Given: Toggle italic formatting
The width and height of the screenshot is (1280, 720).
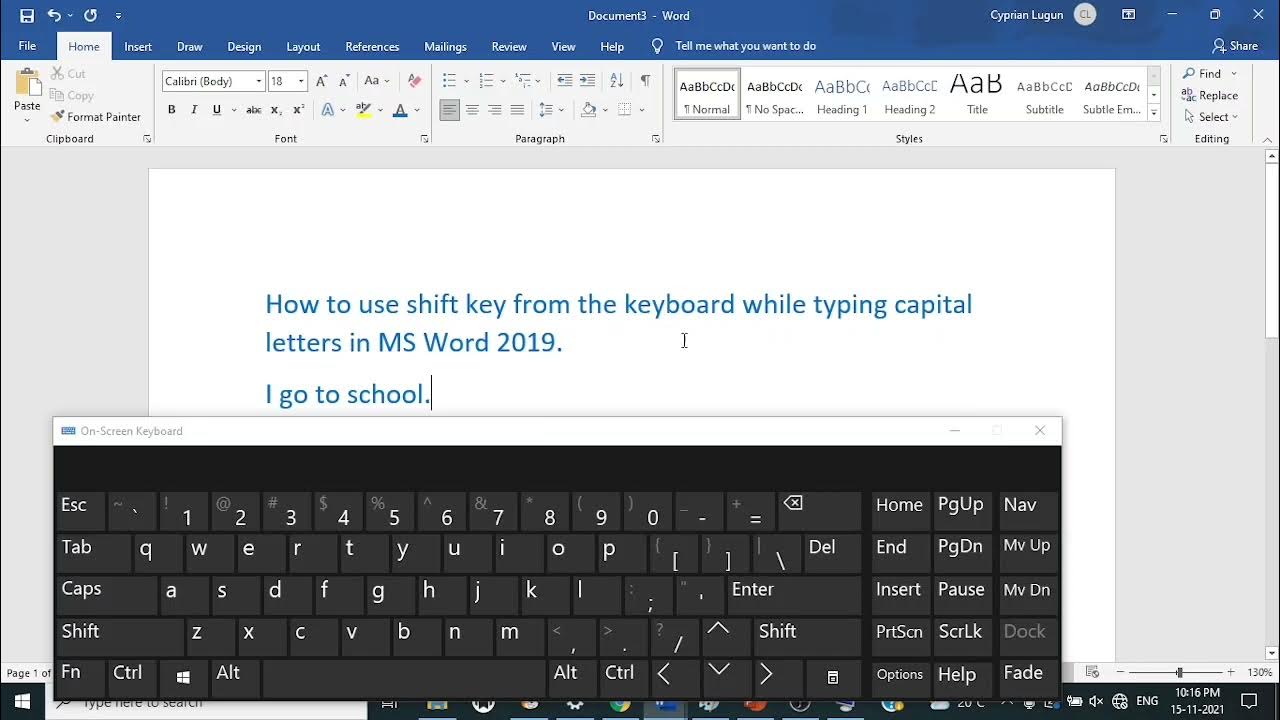Looking at the screenshot, I should 194,110.
